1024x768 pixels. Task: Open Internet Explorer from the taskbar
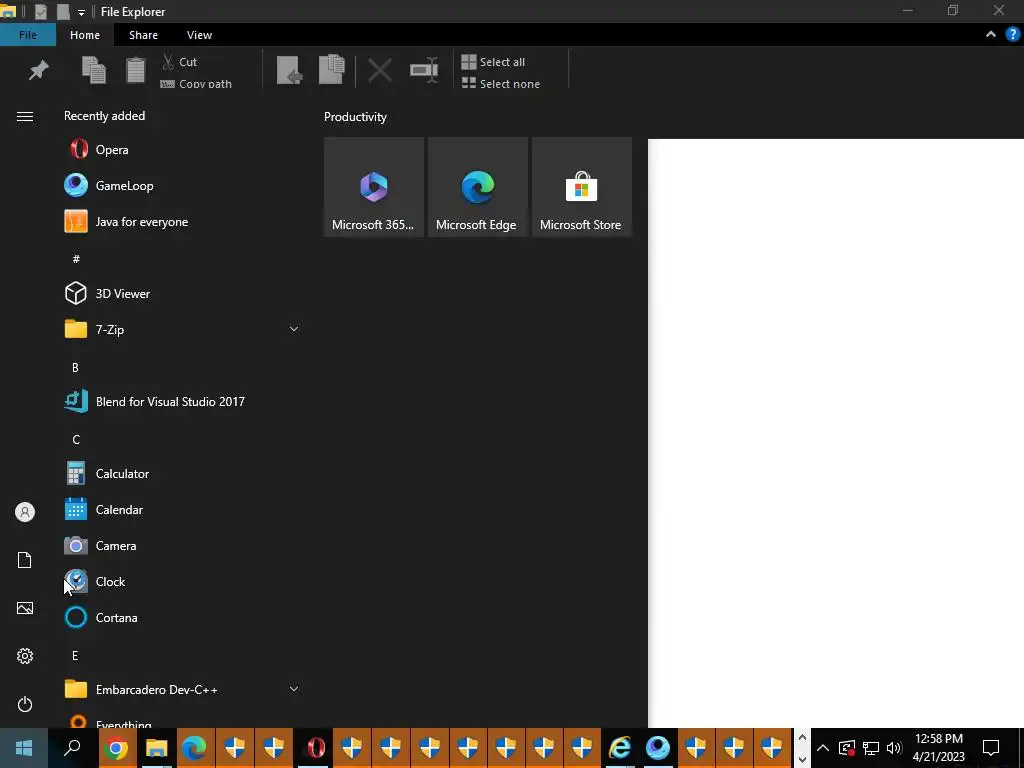pos(620,748)
